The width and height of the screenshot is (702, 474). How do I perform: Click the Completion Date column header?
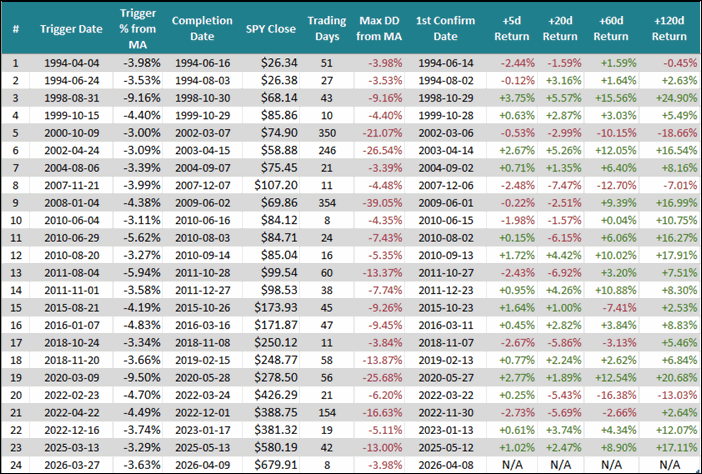point(205,28)
